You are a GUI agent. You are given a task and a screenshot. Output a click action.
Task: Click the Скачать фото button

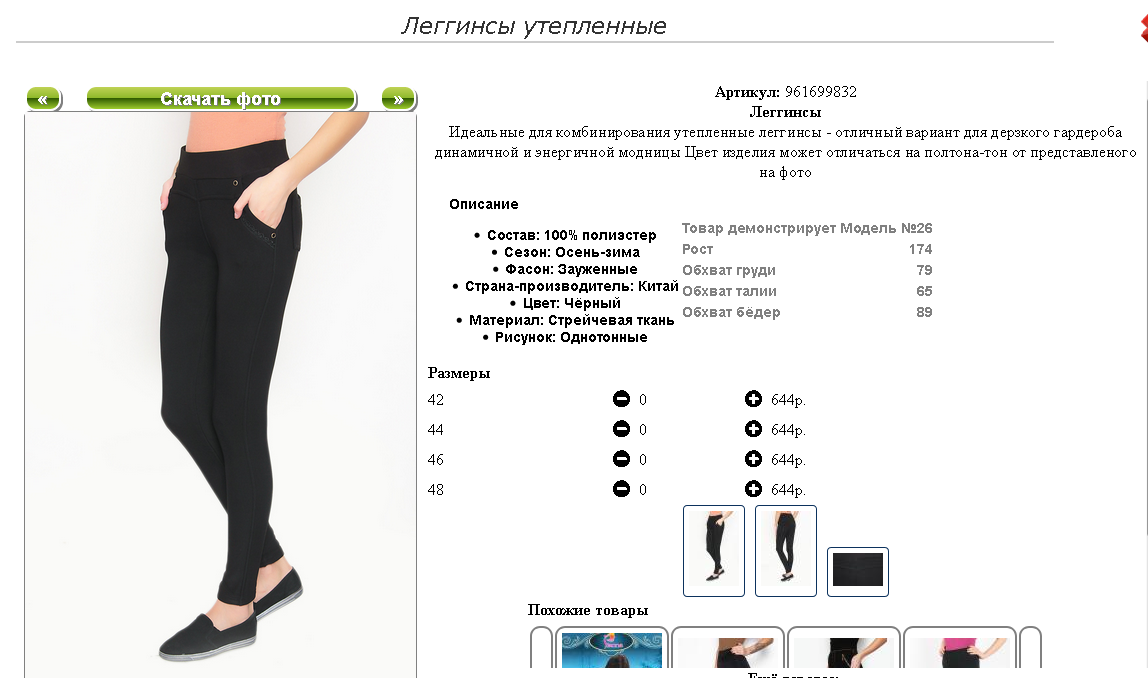point(221,99)
